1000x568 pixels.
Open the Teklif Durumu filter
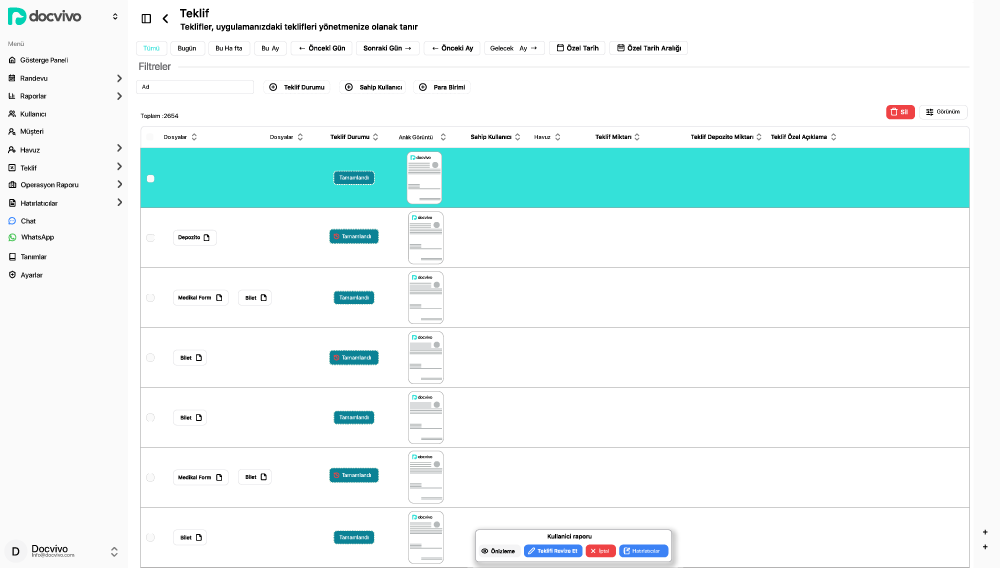(x=297, y=87)
